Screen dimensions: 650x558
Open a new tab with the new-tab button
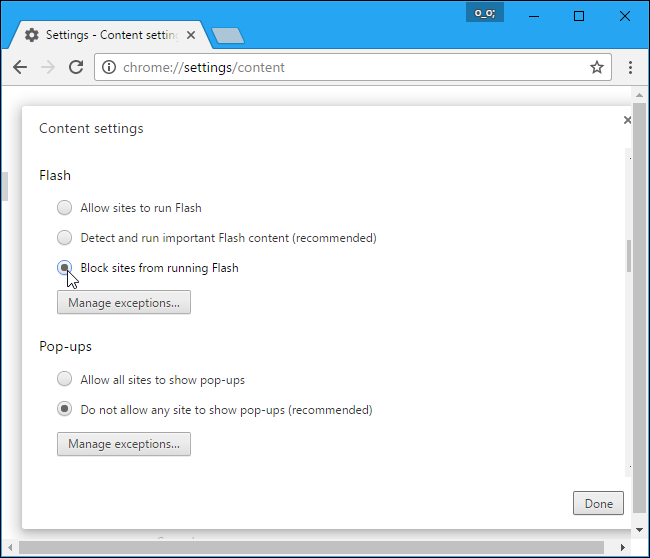pyautogui.click(x=228, y=35)
